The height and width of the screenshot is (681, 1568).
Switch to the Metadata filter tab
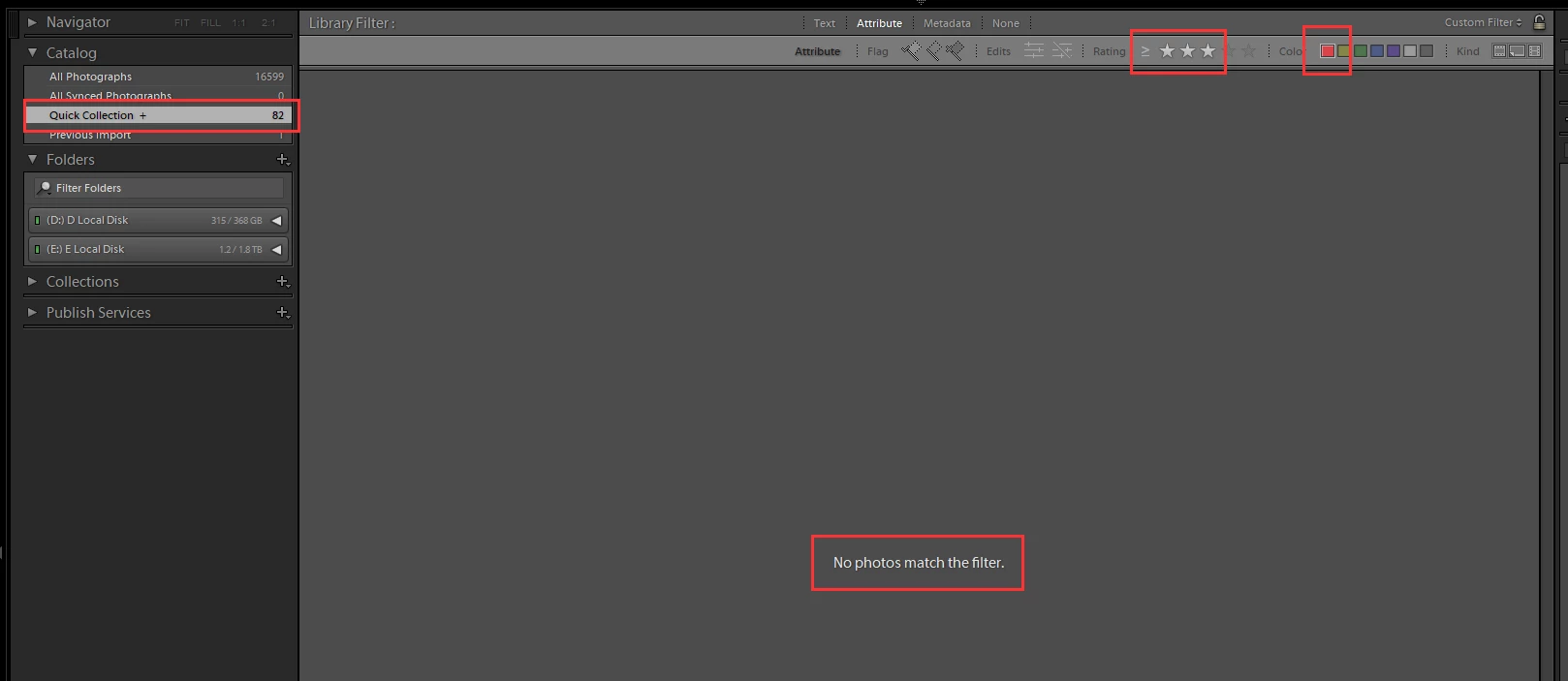point(947,23)
